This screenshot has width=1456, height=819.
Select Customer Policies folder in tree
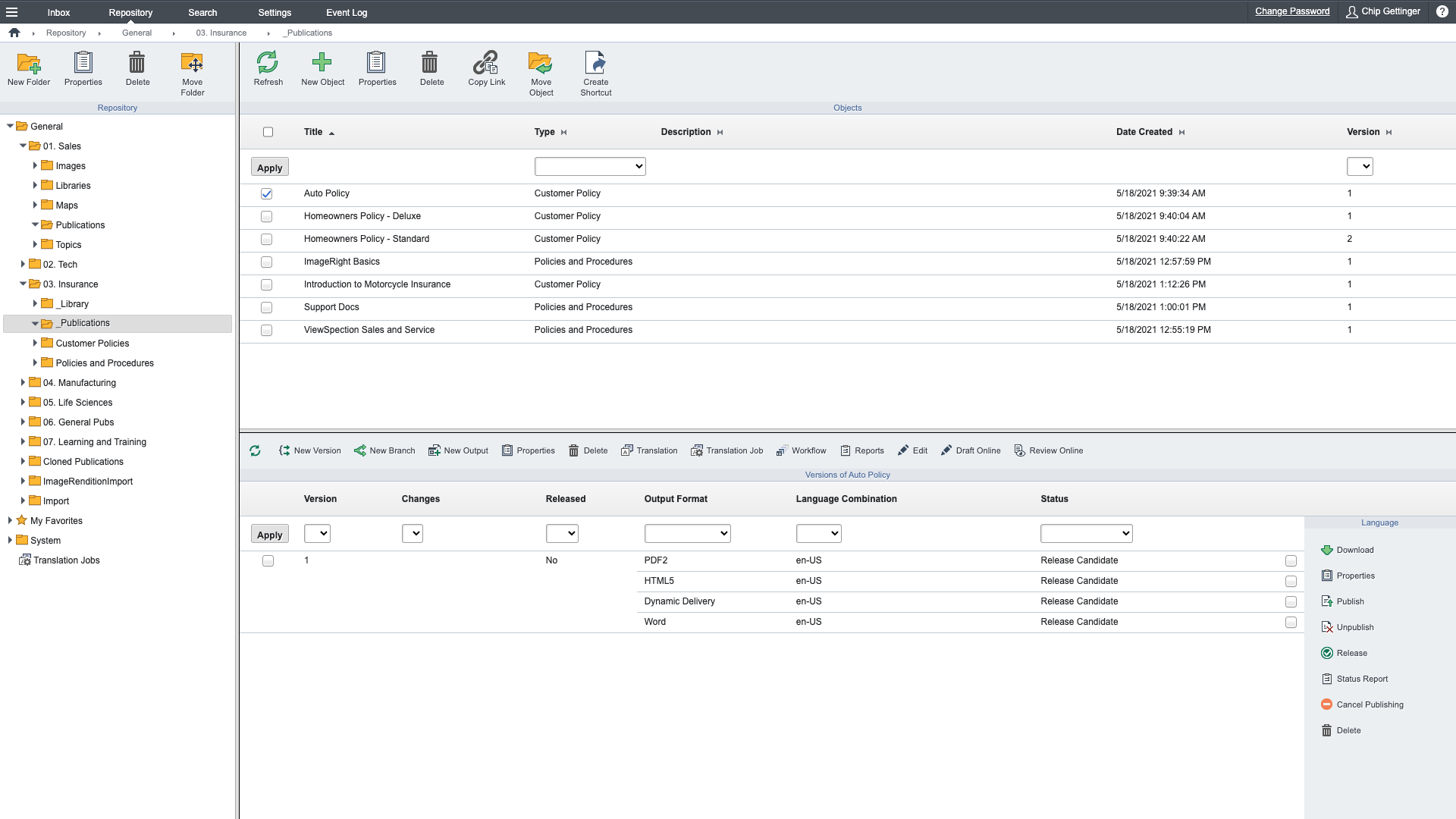click(x=92, y=344)
